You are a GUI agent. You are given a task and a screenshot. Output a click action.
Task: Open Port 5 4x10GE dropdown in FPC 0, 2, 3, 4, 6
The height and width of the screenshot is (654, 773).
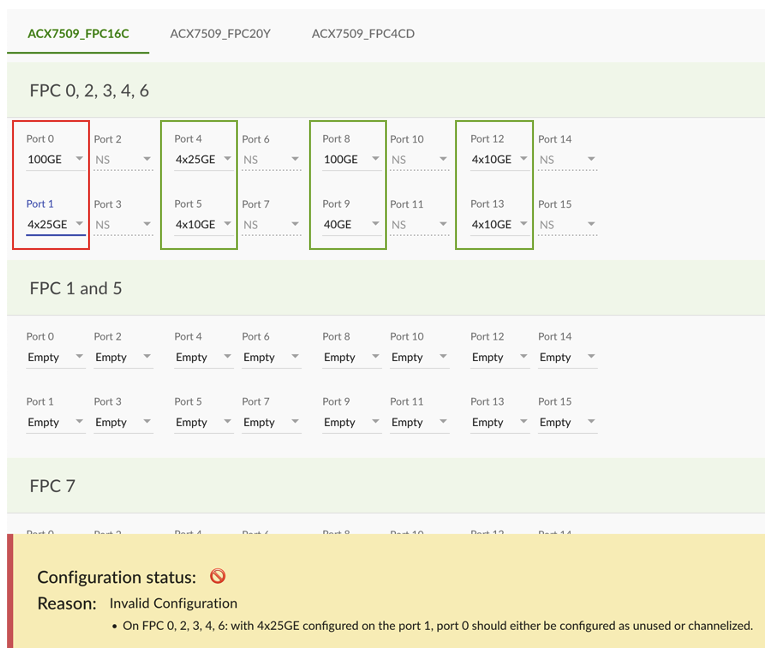(x=204, y=224)
